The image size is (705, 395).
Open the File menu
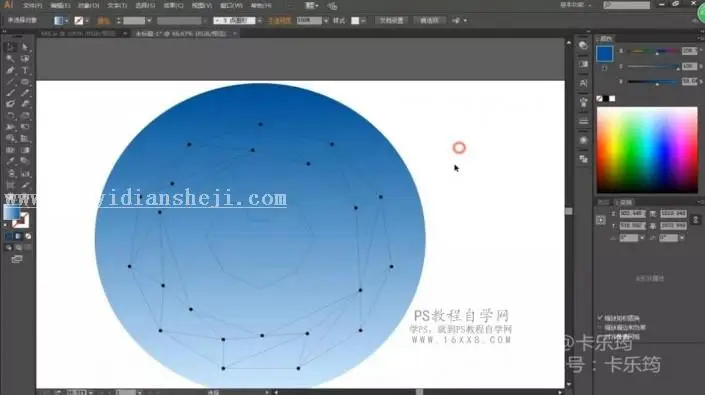pyautogui.click(x=32, y=6)
